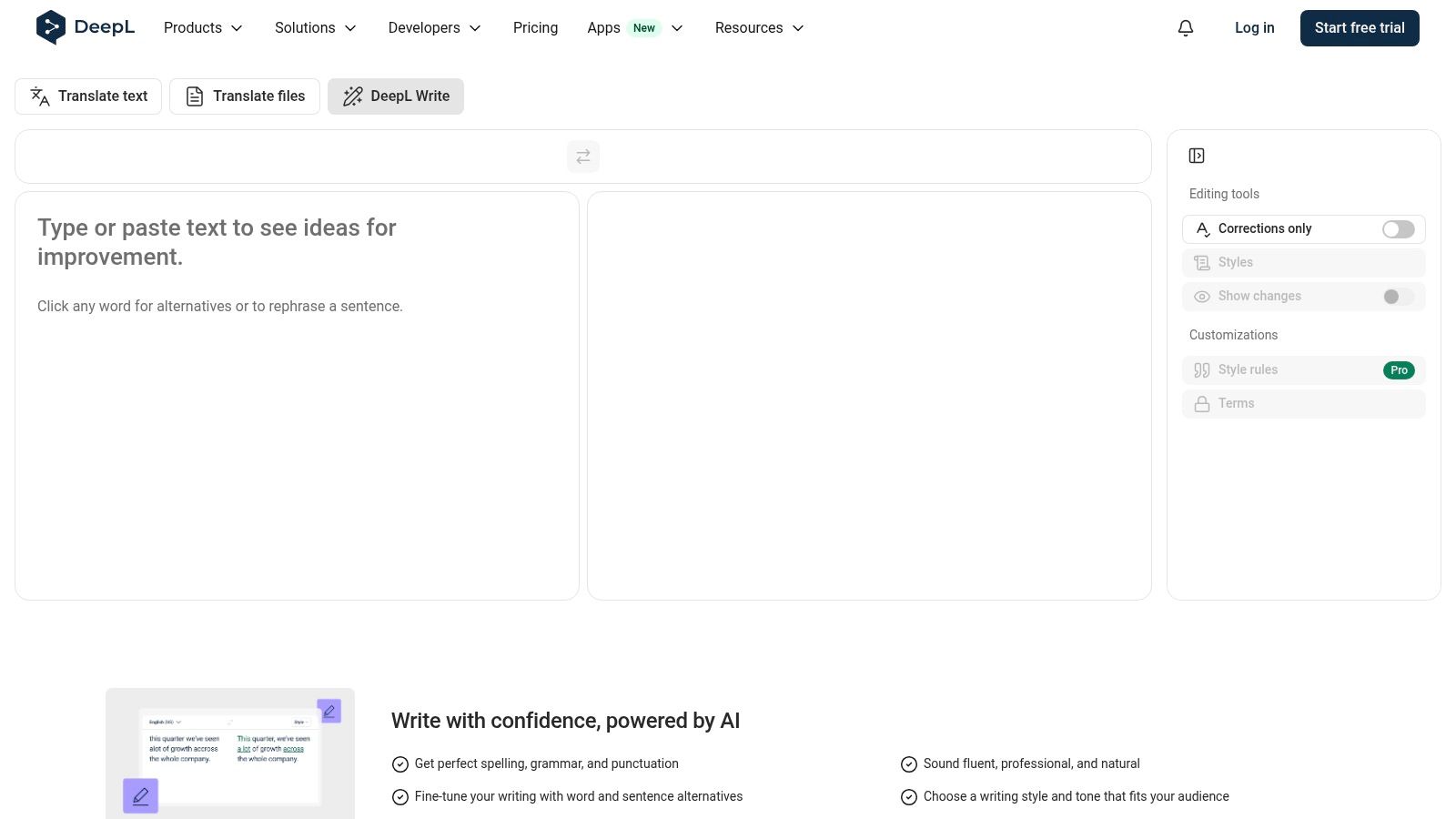1456x819 pixels.
Task: Click the Corrections only letter icon
Action: pyautogui.click(x=1202, y=228)
